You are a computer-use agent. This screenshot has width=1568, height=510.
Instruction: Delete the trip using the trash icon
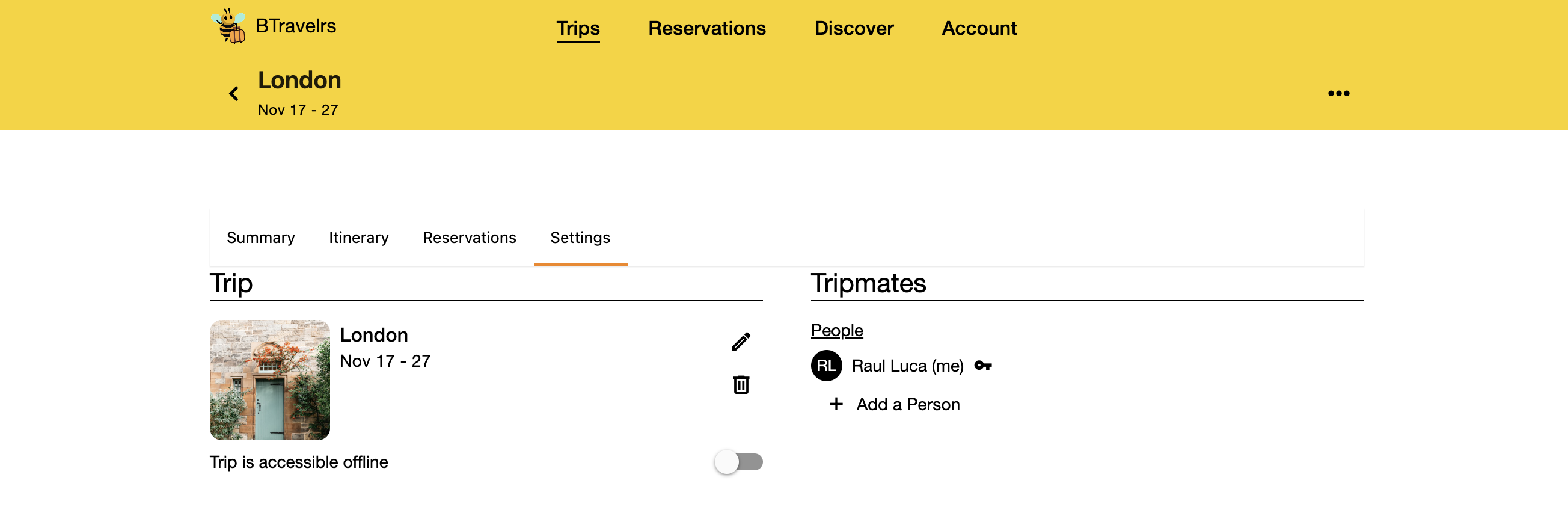741,385
